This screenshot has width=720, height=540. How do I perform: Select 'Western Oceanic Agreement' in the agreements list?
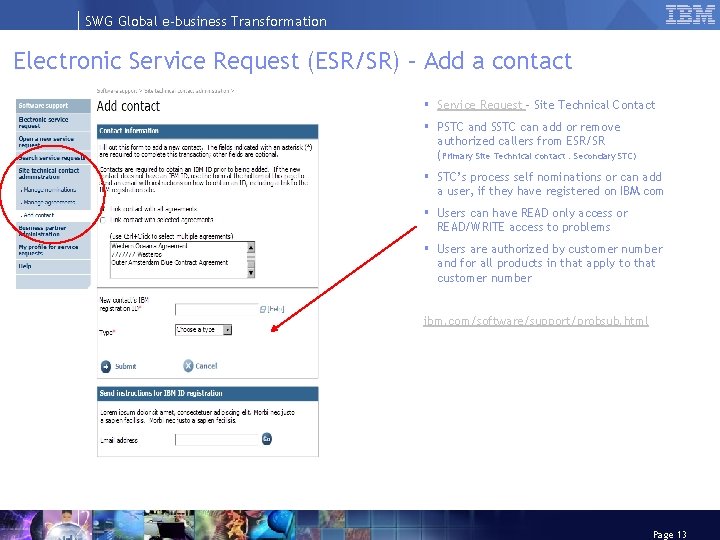pyautogui.click(x=149, y=246)
